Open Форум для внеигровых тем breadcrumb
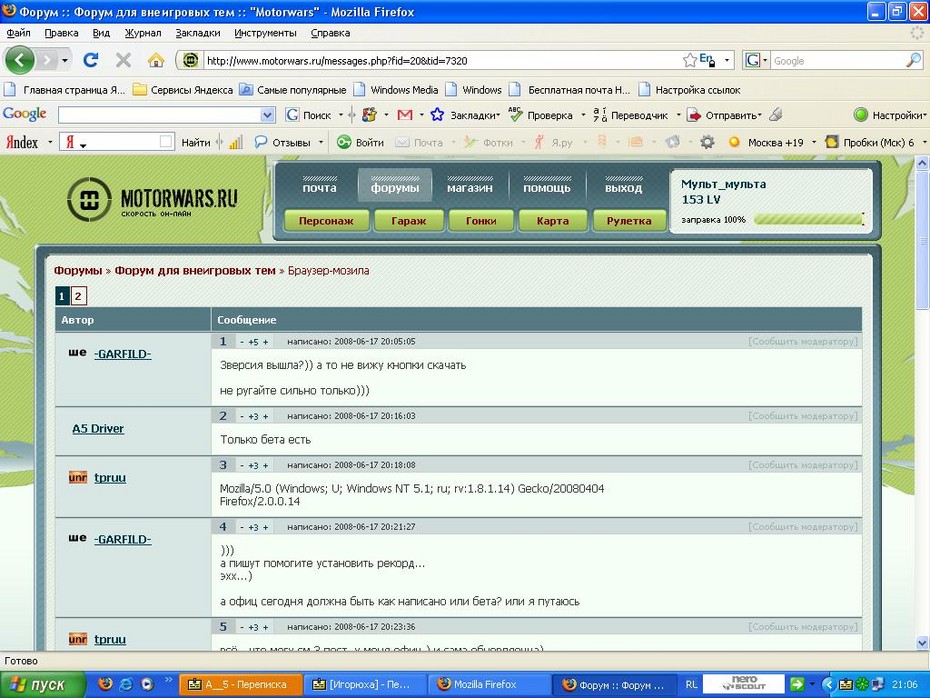This screenshot has height=698, width=930. 195,270
